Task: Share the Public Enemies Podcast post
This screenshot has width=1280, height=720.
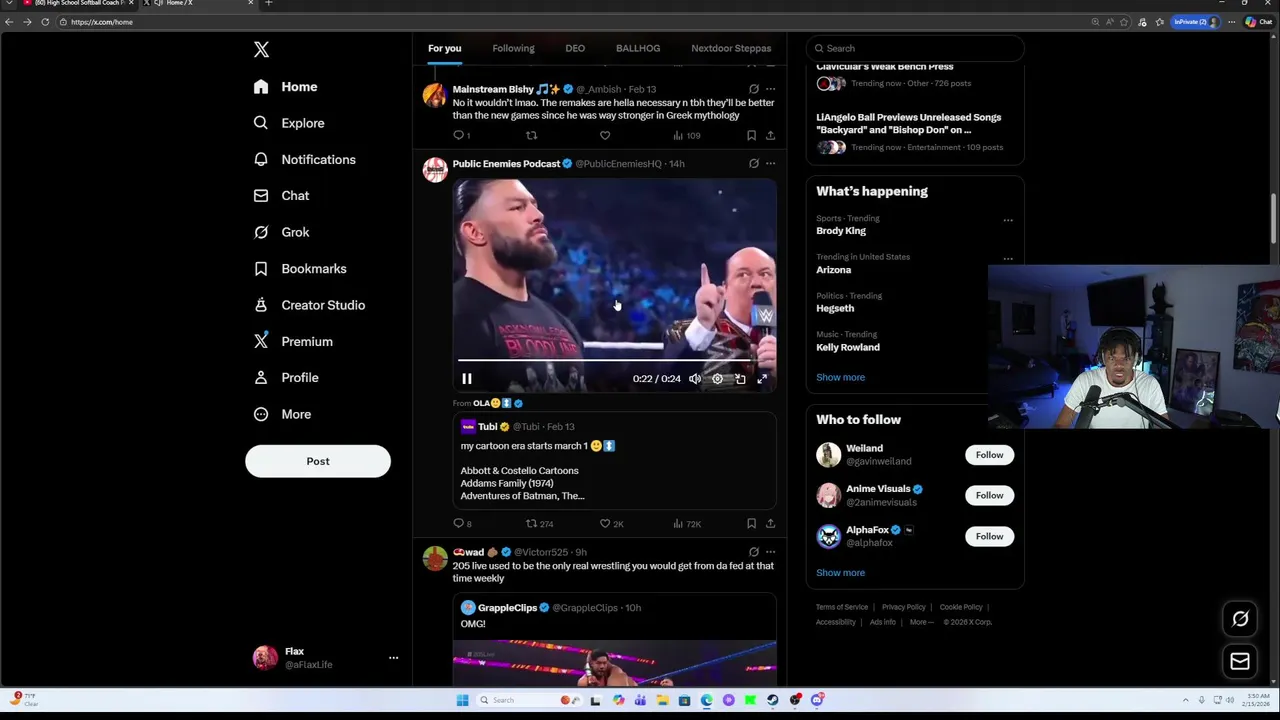Action: click(x=770, y=524)
